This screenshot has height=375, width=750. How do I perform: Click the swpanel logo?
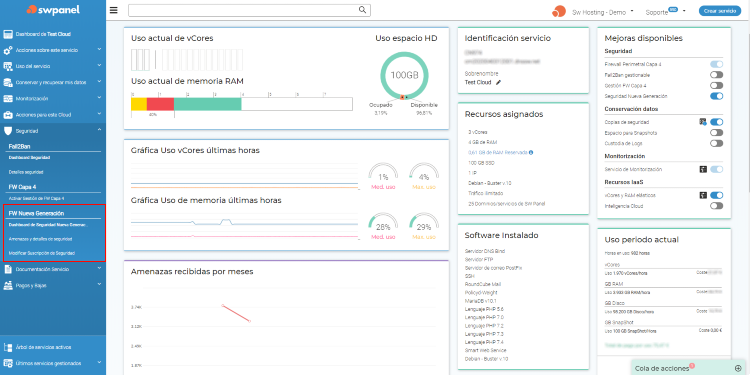(x=53, y=10)
